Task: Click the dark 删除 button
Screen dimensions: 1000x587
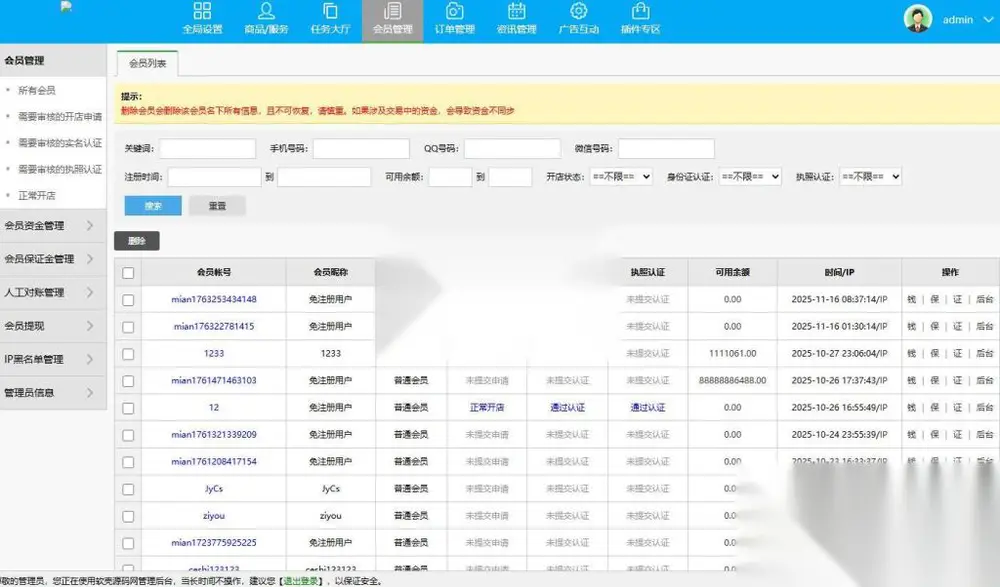Action: (136, 241)
